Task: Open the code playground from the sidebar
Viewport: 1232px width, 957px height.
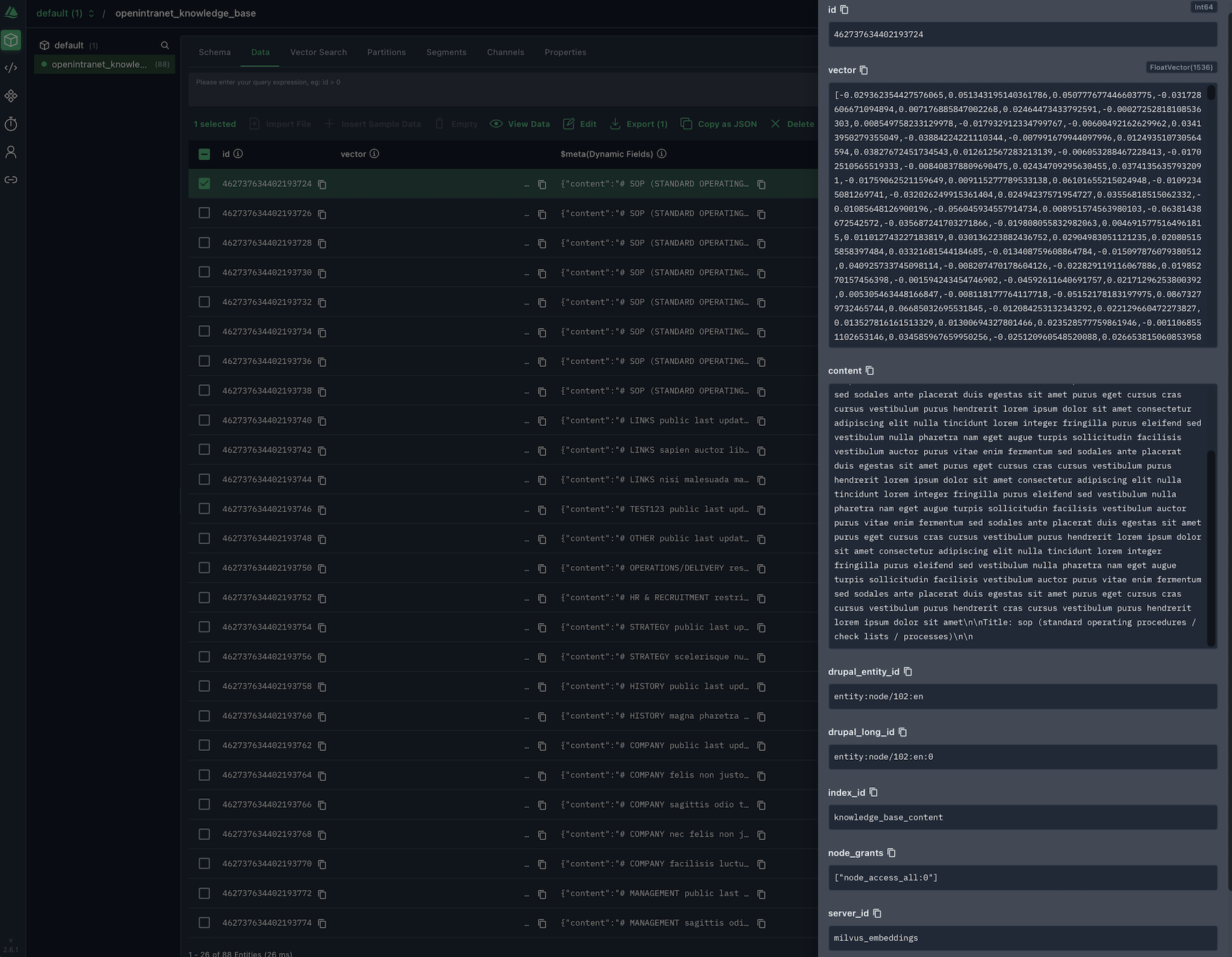Action: (11, 68)
